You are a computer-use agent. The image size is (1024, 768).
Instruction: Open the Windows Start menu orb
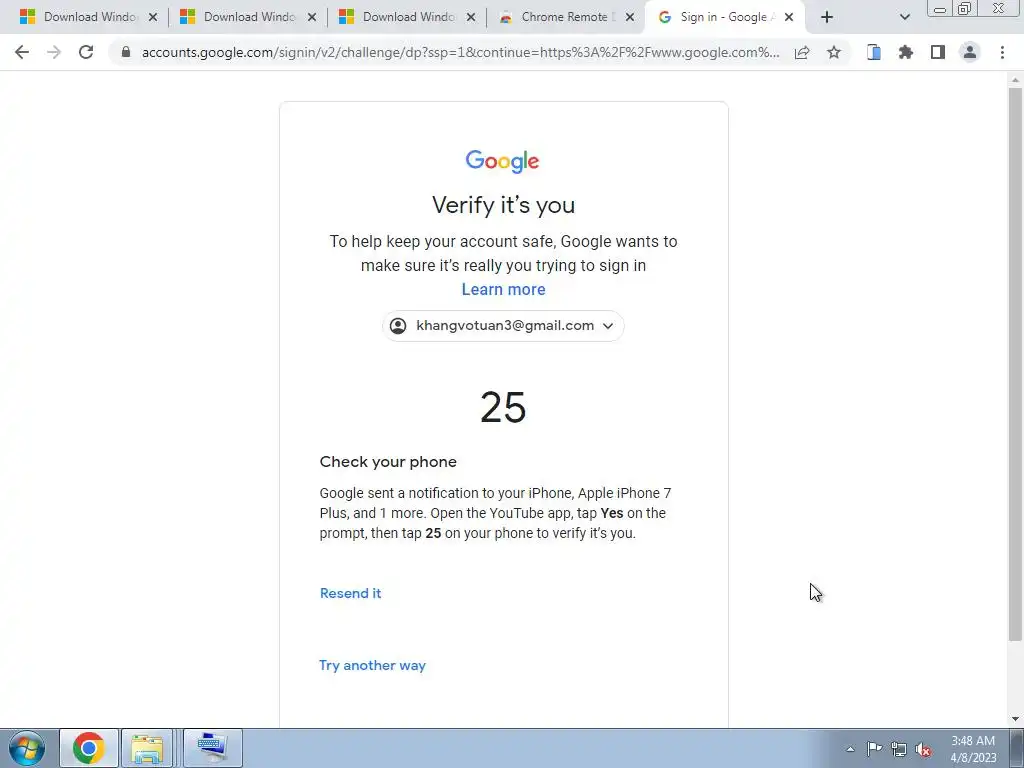(27, 748)
